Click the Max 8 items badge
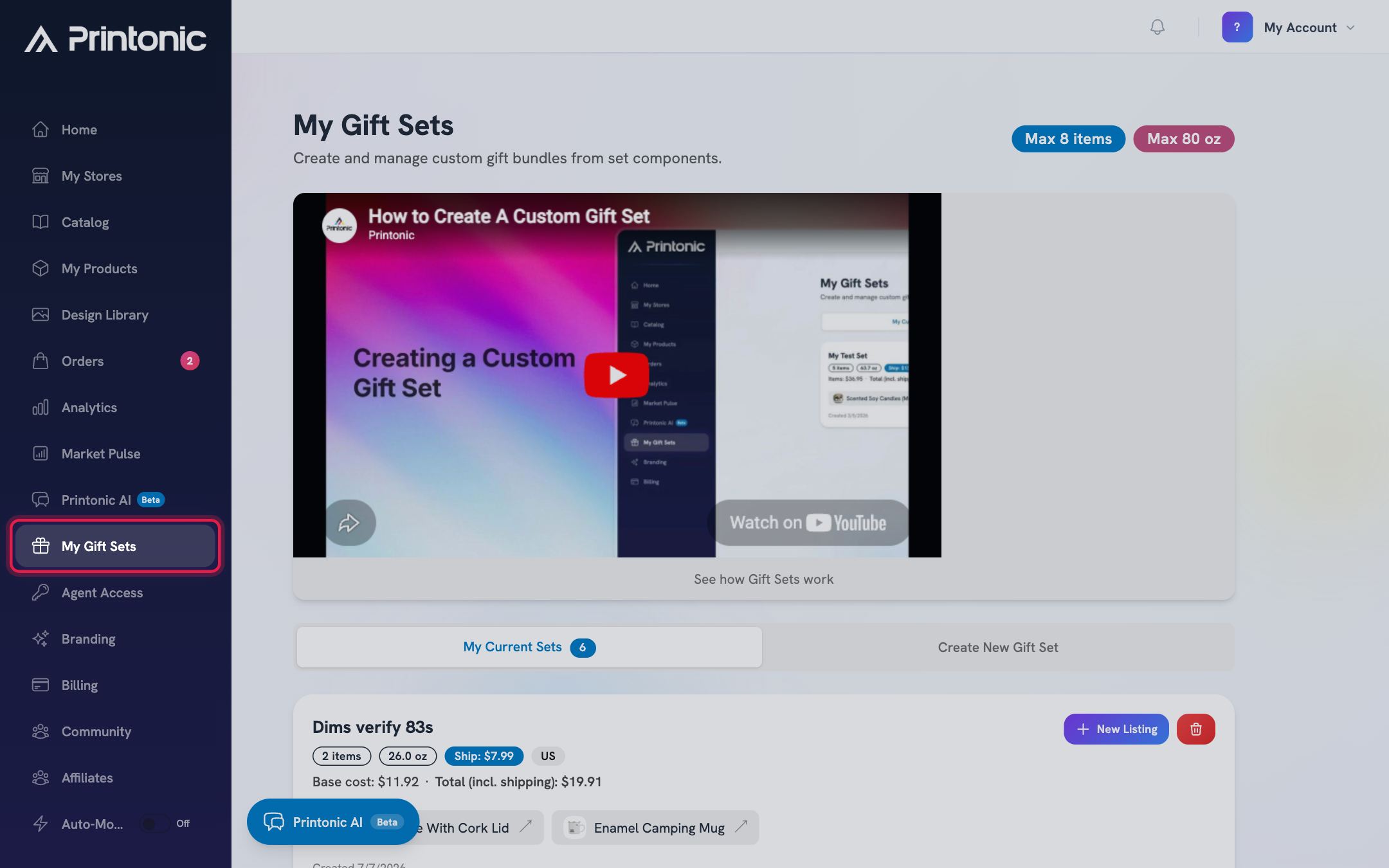 1068,139
